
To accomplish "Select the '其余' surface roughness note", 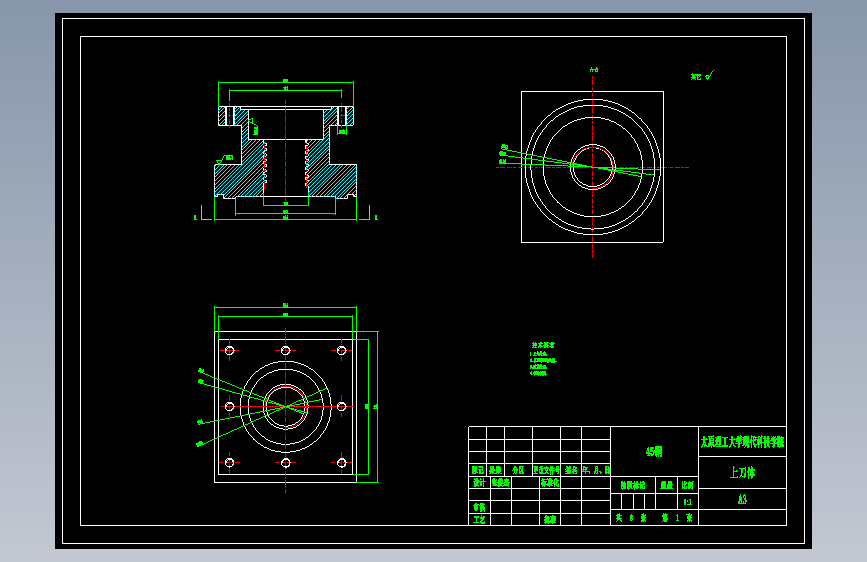I will point(696,76).
